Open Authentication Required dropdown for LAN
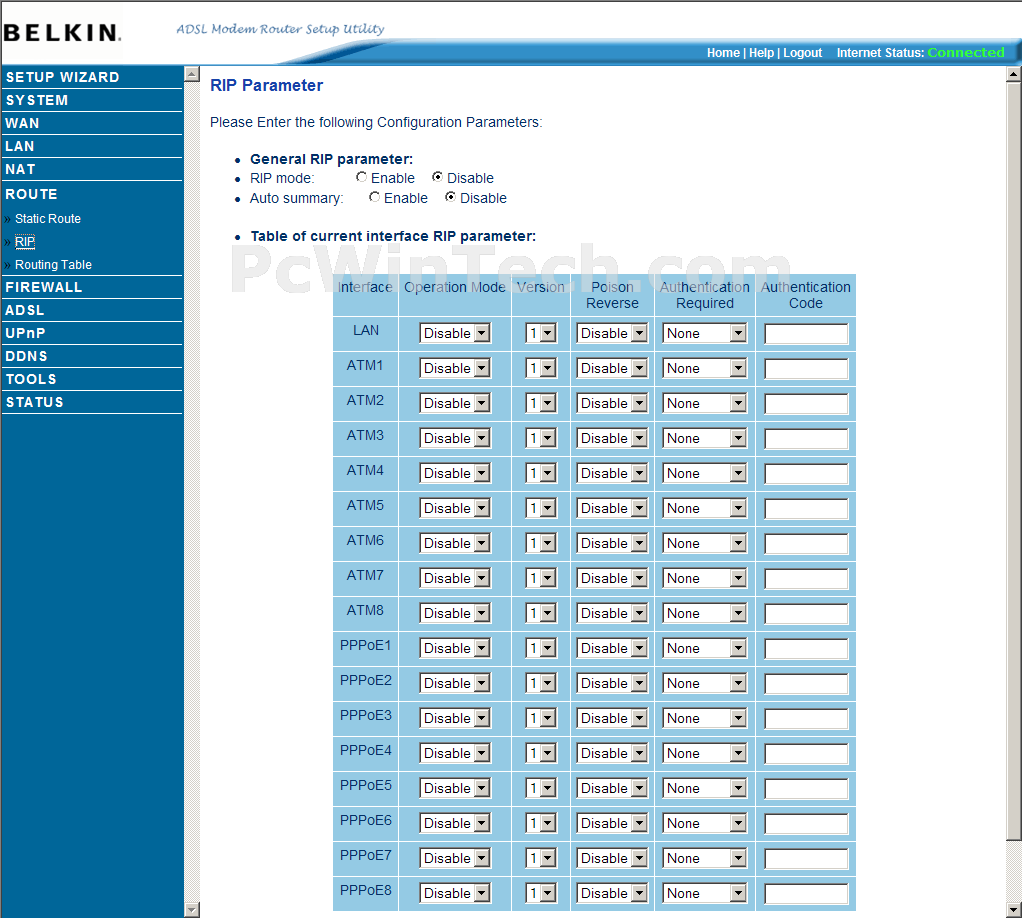Screen dimensions: 1022x918 tap(705, 333)
